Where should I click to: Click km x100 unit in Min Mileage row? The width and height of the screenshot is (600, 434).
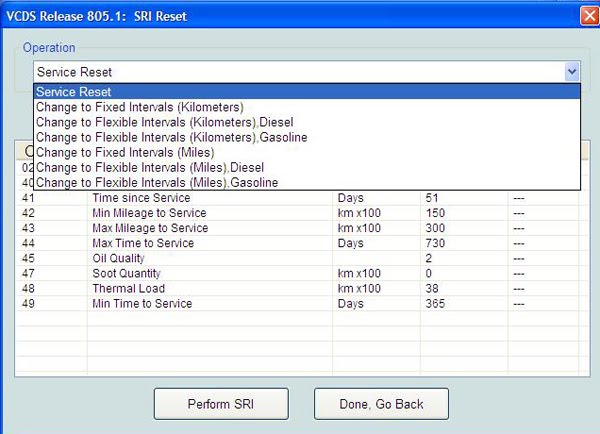click(359, 213)
